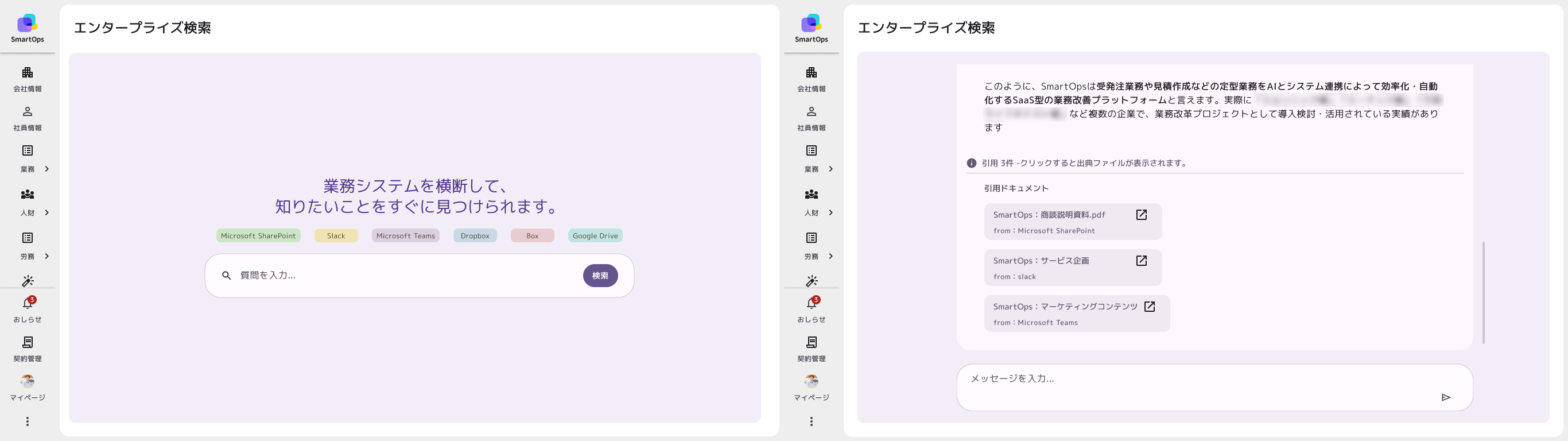Expand 業務 chevron in the left sidebar
1568x441 pixels.
(x=47, y=169)
